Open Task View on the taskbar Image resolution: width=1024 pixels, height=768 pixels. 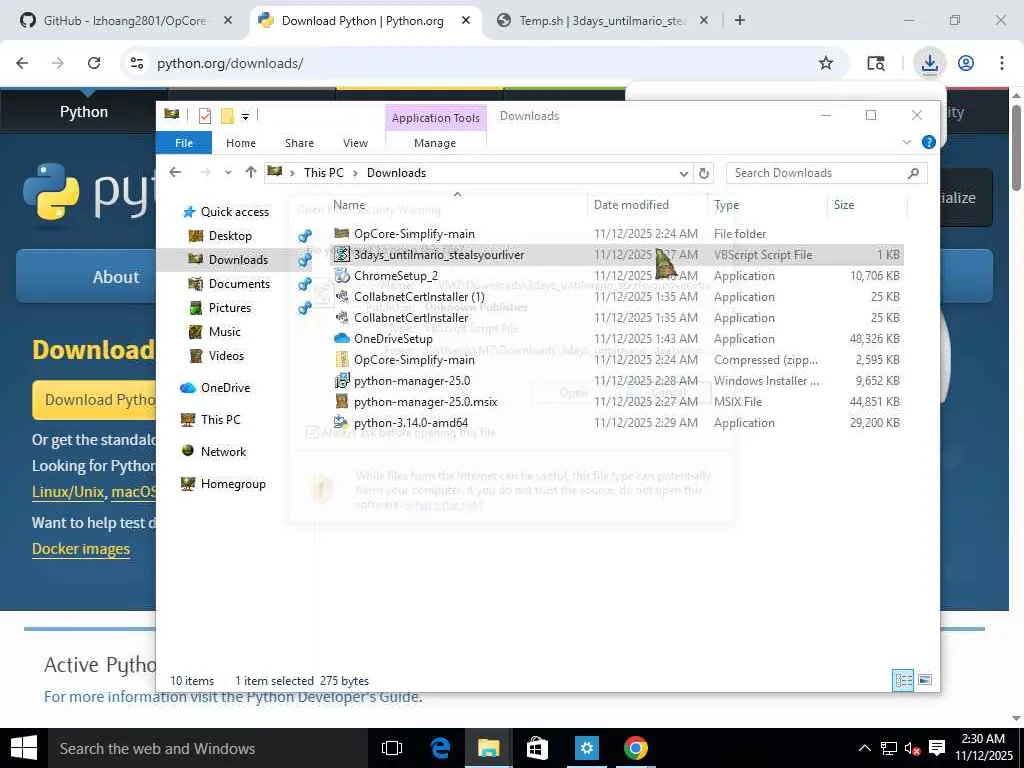click(x=392, y=748)
